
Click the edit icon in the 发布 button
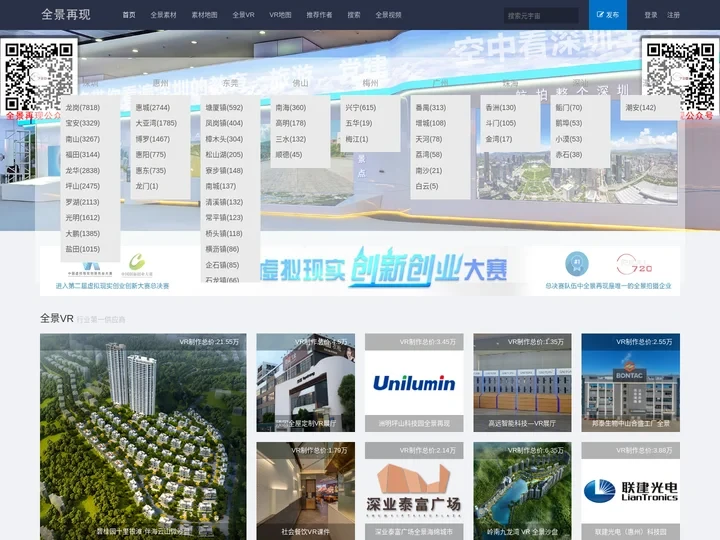pos(600,15)
